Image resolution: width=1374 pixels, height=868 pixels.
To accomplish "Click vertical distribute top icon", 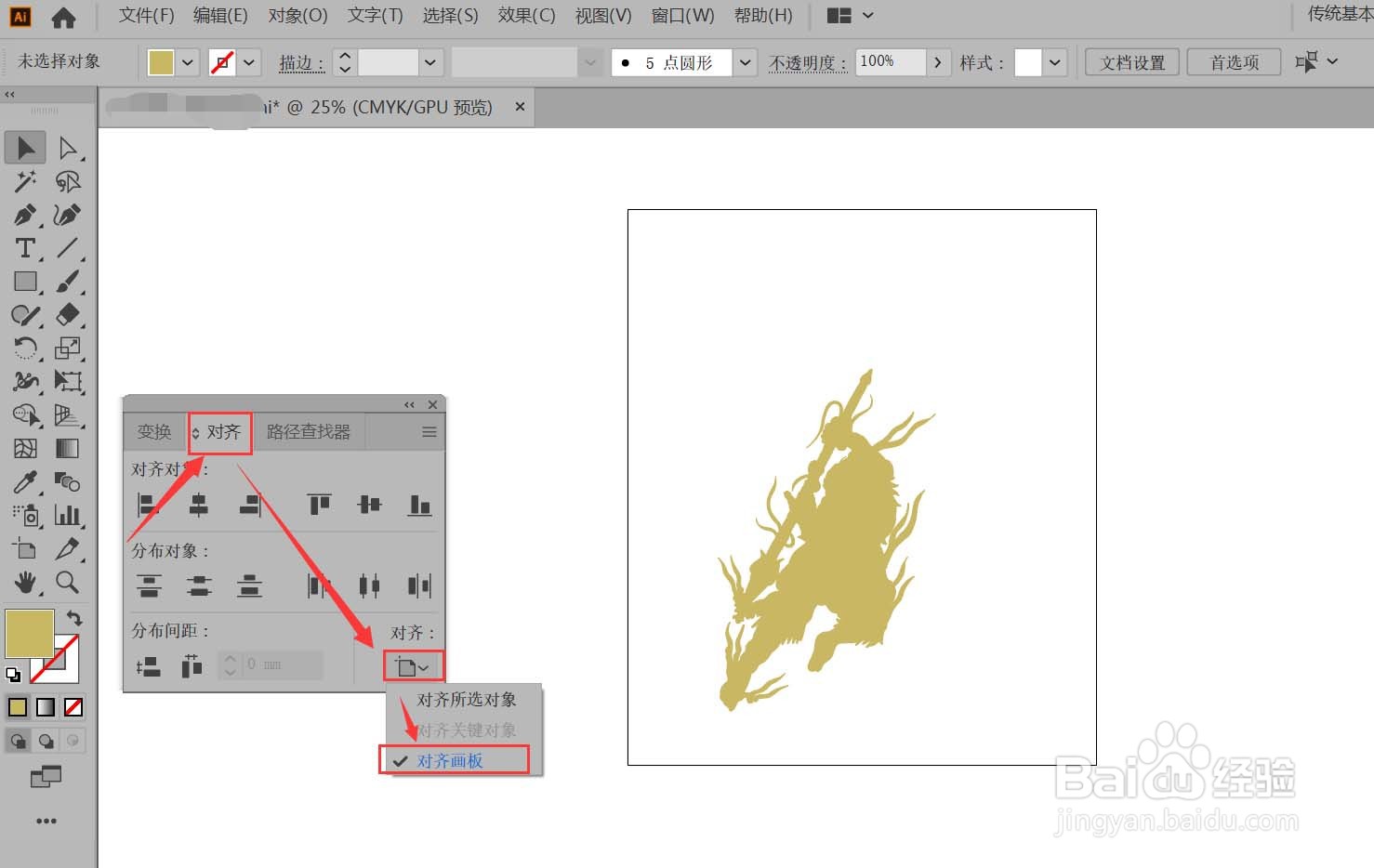I will tap(149, 585).
